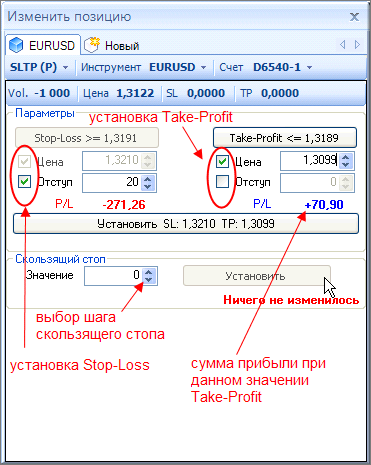371x465 pixels.
Task: Click the Stop-Loss >= 1,3191 button
Action: coord(87,138)
